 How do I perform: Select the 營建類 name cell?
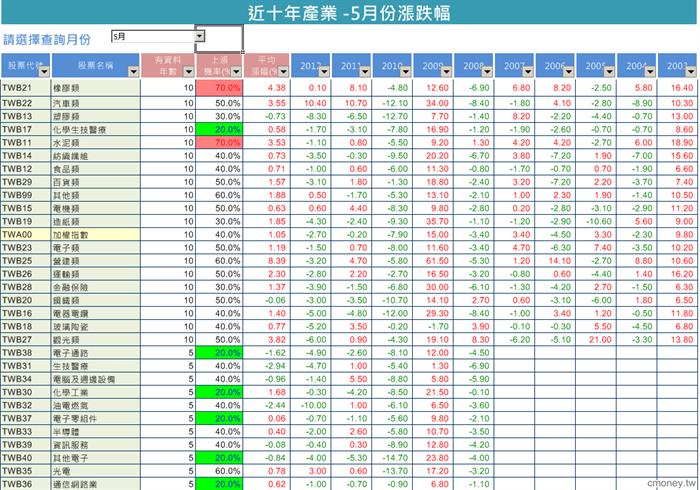click(x=96, y=261)
